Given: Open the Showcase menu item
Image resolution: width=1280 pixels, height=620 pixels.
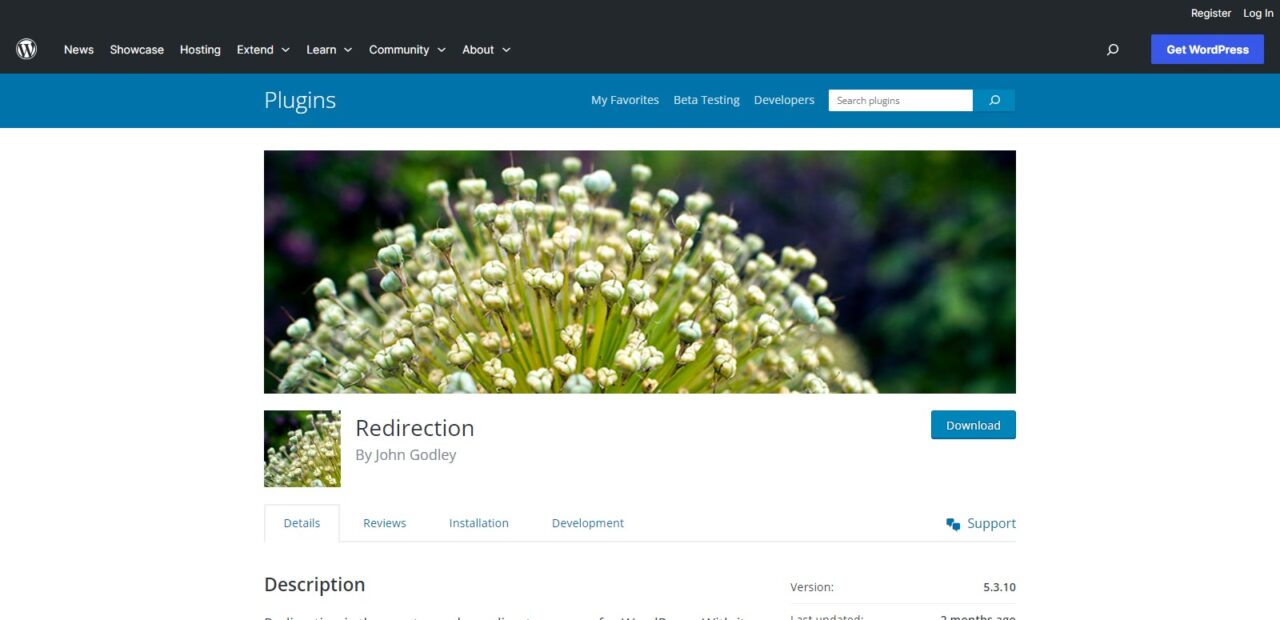Looking at the screenshot, I should 137,49.
